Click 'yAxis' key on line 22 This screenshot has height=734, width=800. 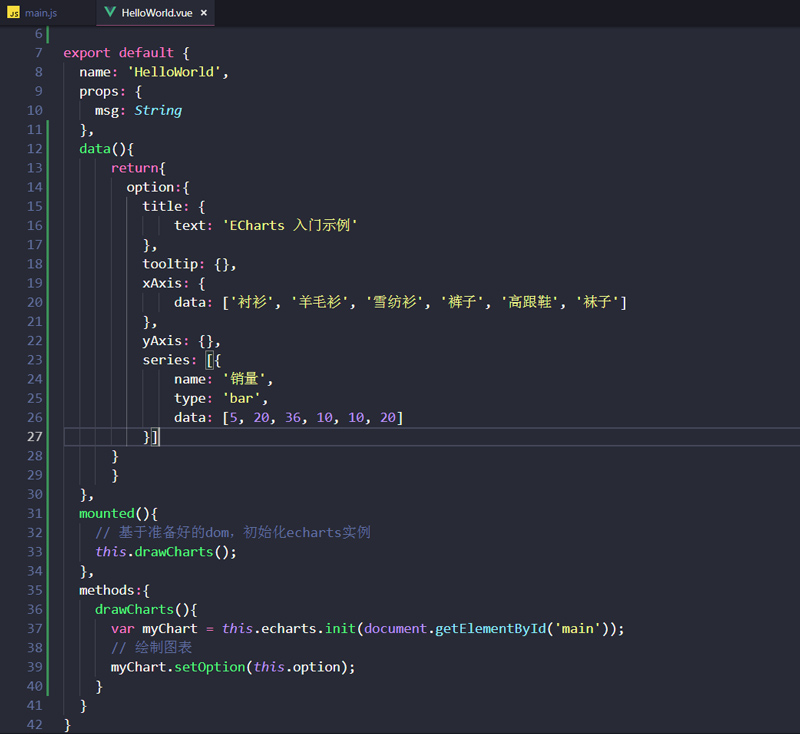pyautogui.click(x=162, y=341)
